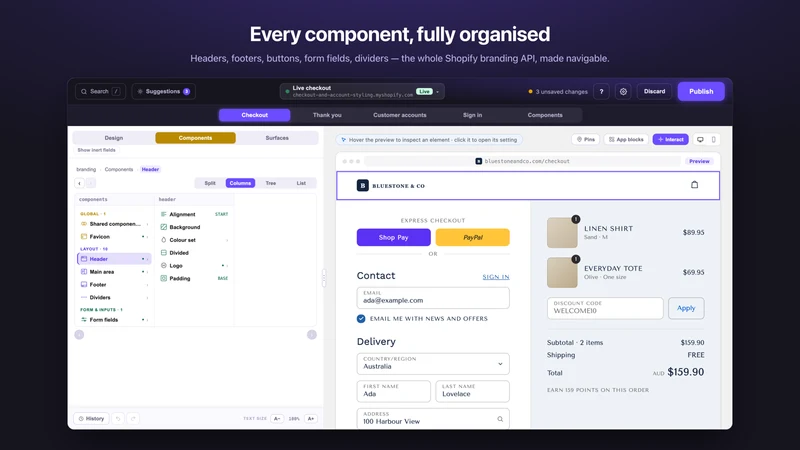Expand the Footer row chevron
This screenshot has width=800, height=450.
147,285
